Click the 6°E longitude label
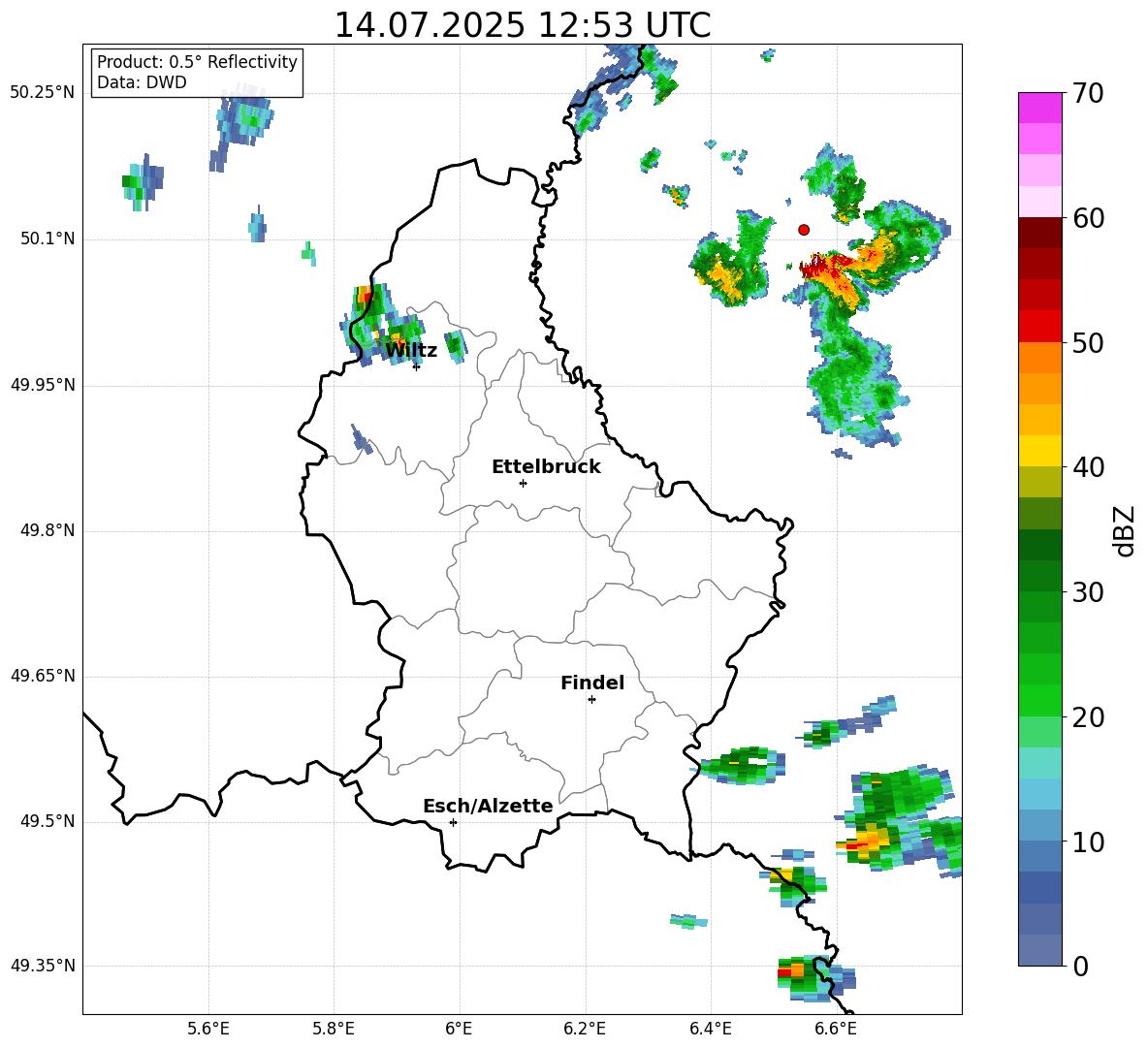The height and width of the screenshot is (1048, 1148). tap(459, 1029)
